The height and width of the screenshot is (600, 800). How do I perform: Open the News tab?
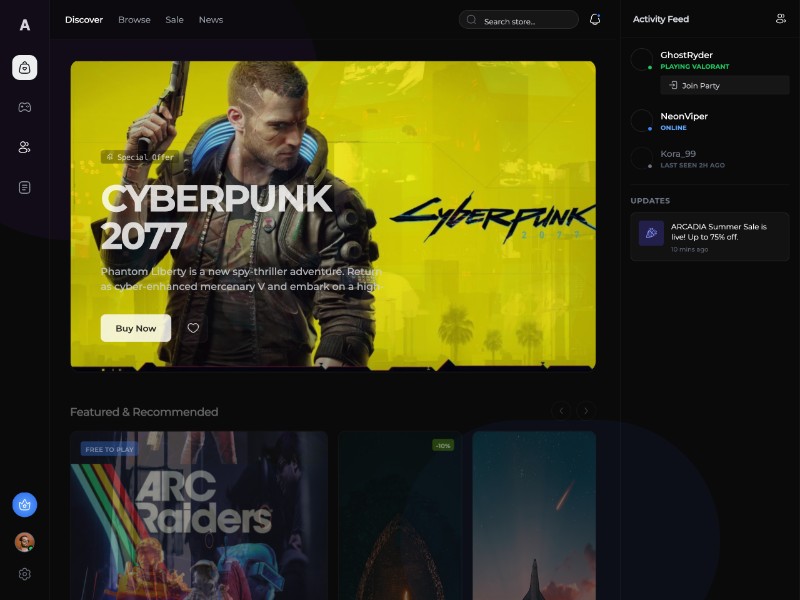point(210,19)
